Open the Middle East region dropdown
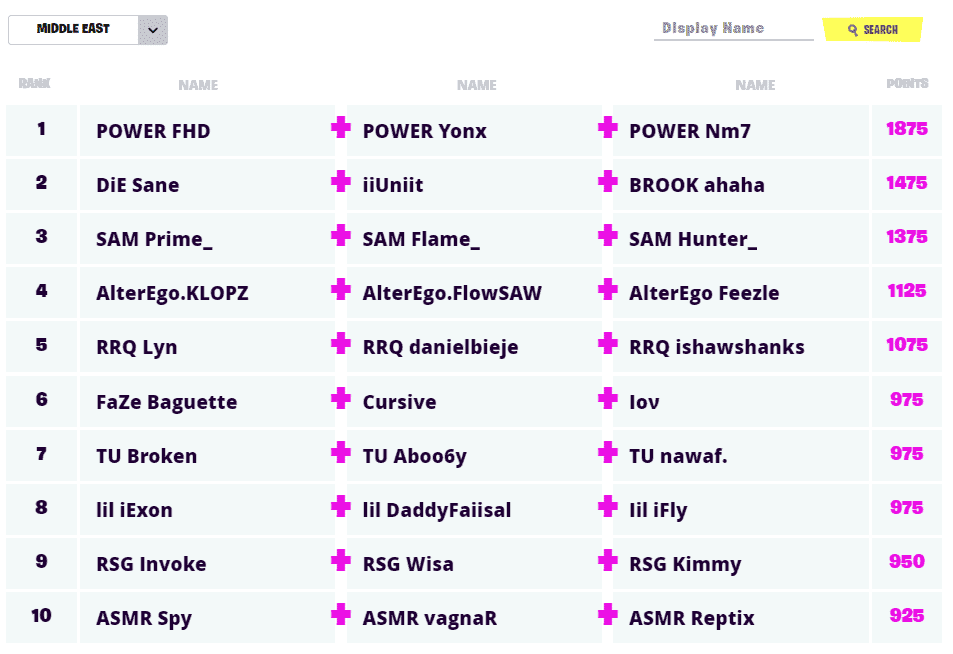This screenshot has width=953, height=654. (x=73, y=30)
